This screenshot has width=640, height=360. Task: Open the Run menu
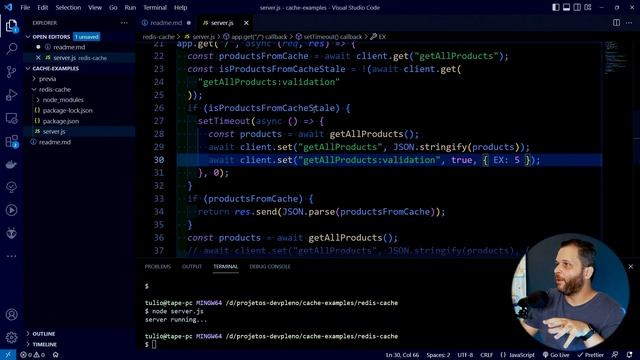coord(130,7)
